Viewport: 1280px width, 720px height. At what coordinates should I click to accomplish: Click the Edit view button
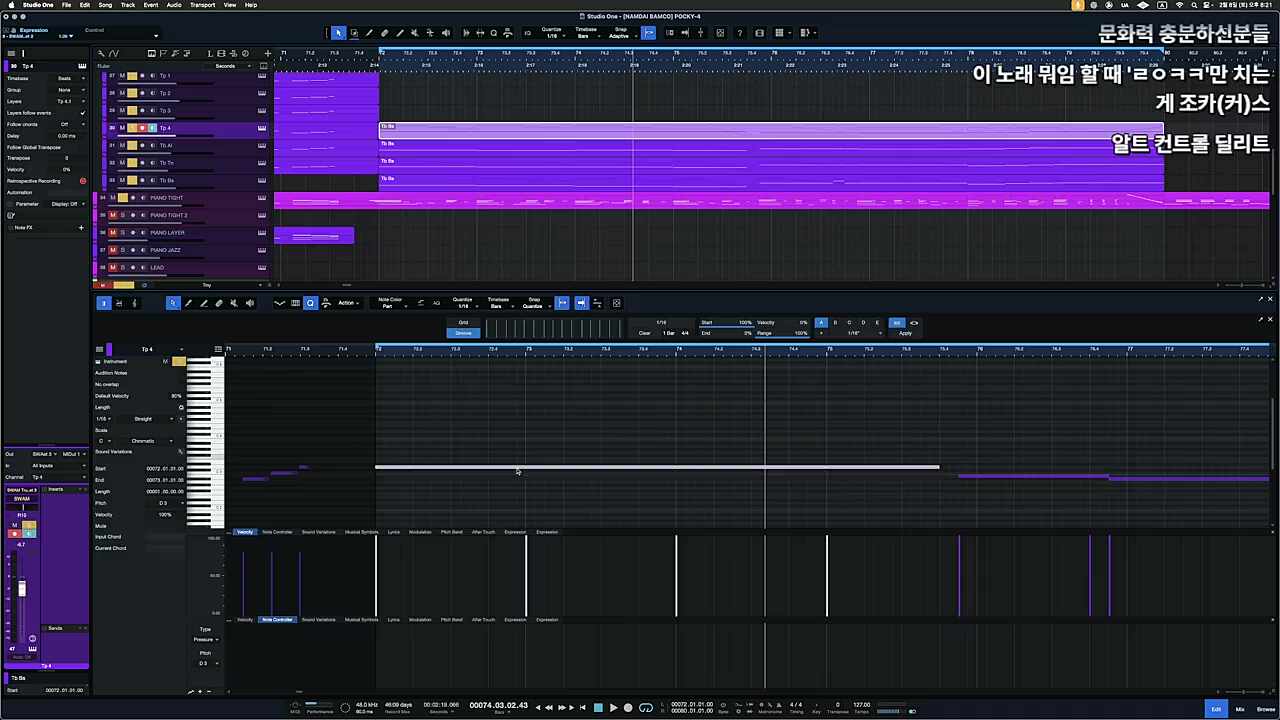coord(1216,709)
